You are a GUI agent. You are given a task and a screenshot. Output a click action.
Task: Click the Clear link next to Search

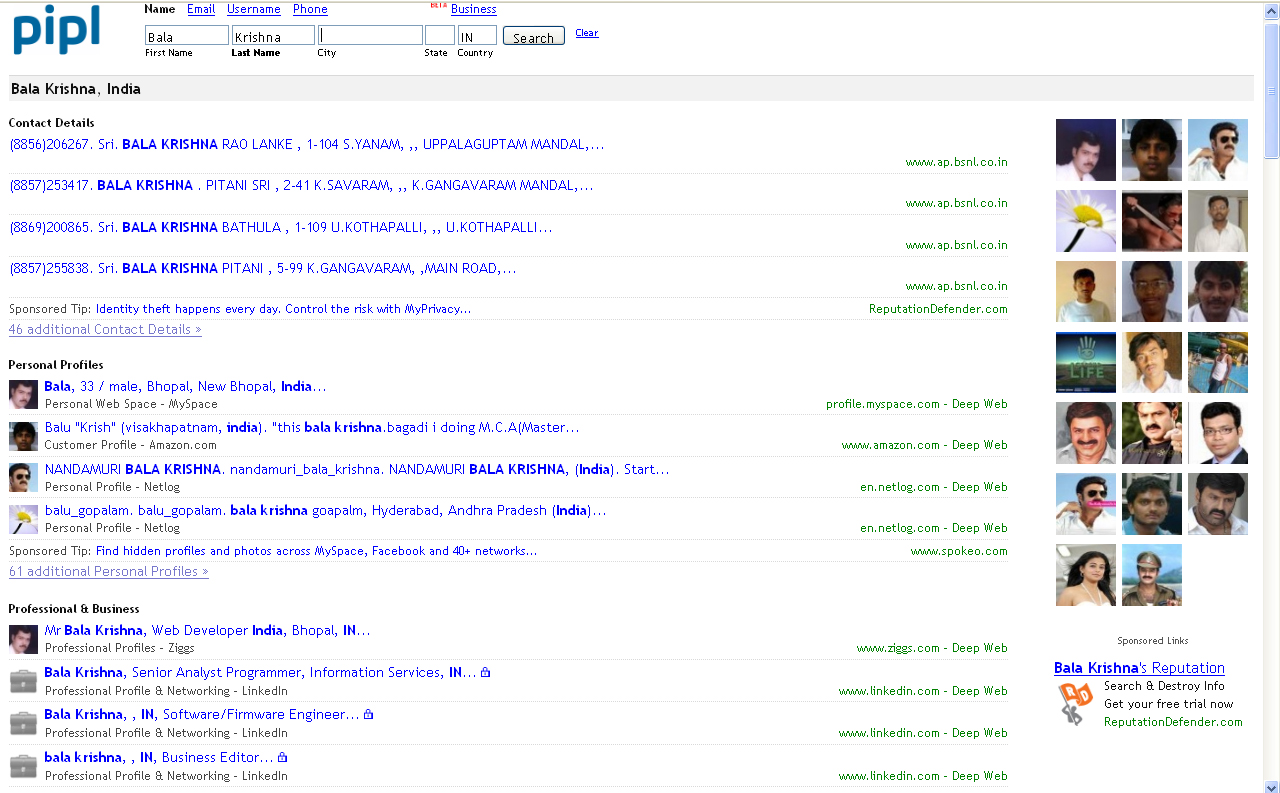(x=587, y=33)
